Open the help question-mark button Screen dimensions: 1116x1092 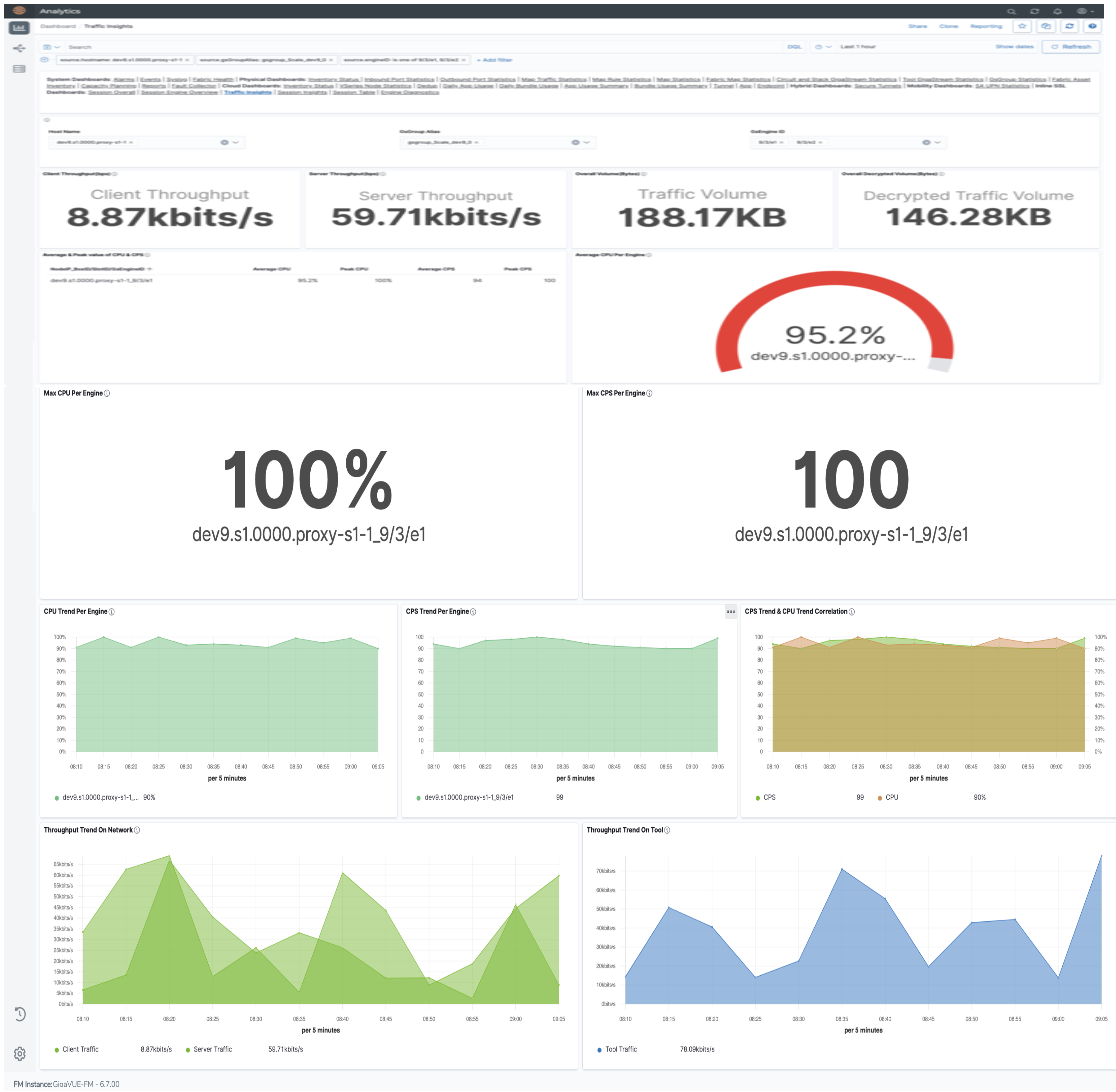[x=1092, y=26]
